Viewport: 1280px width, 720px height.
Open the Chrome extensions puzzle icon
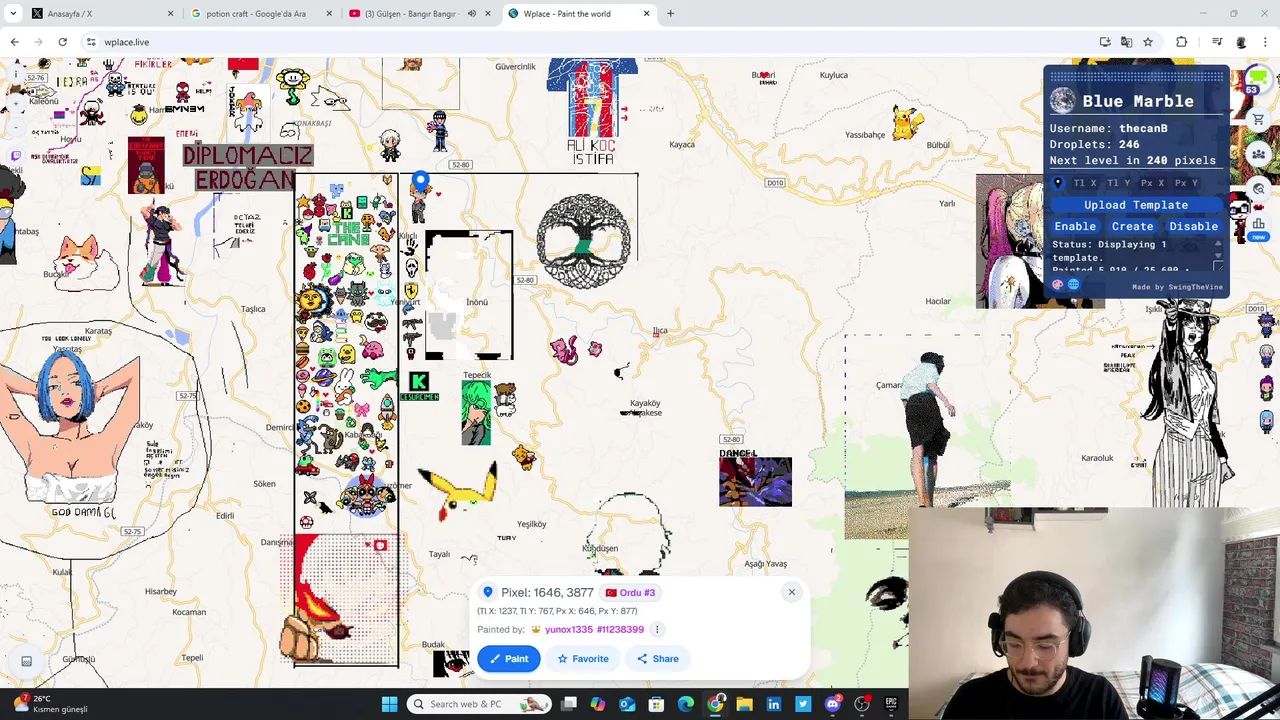[x=1181, y=42]
